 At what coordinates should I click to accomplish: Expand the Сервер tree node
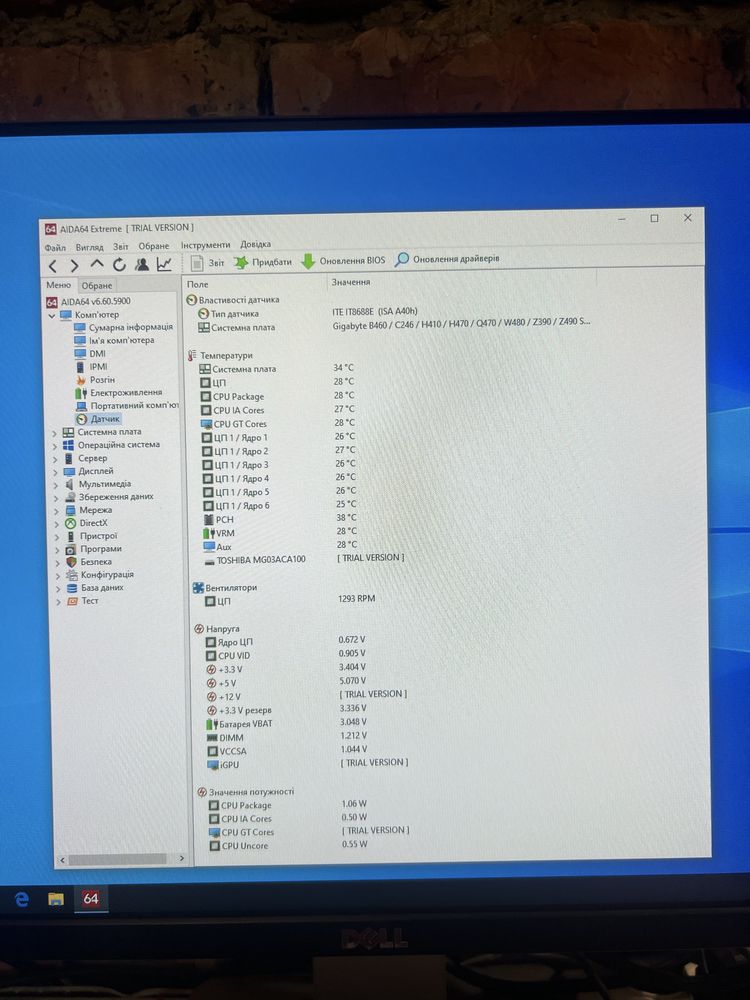(x=55, y=459)
